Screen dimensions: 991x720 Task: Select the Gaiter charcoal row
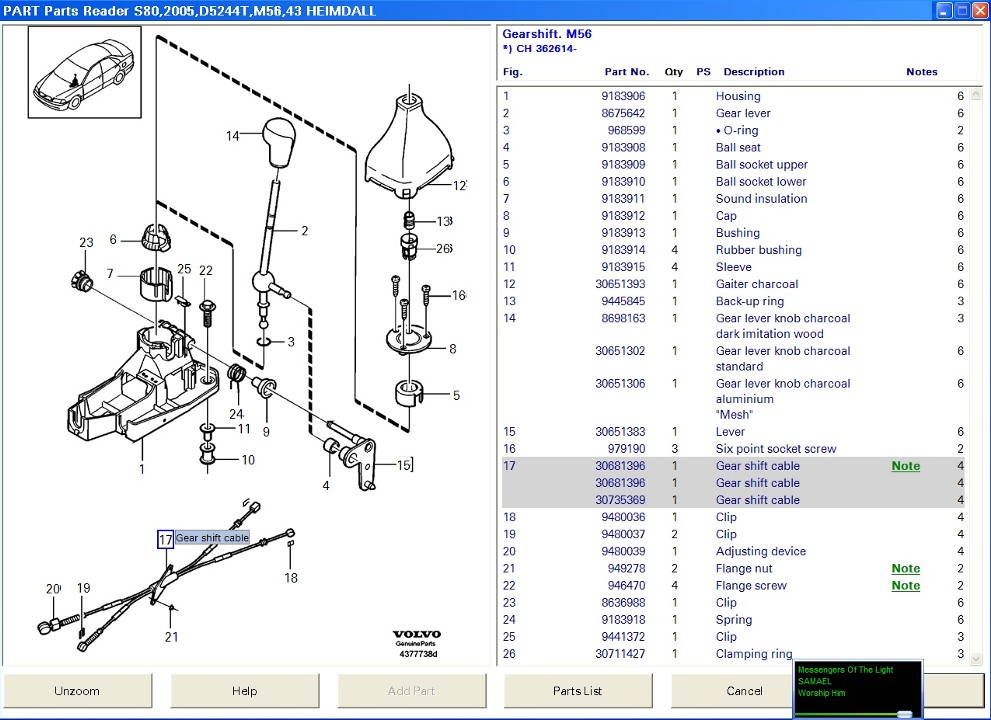[x=733, y=284]
